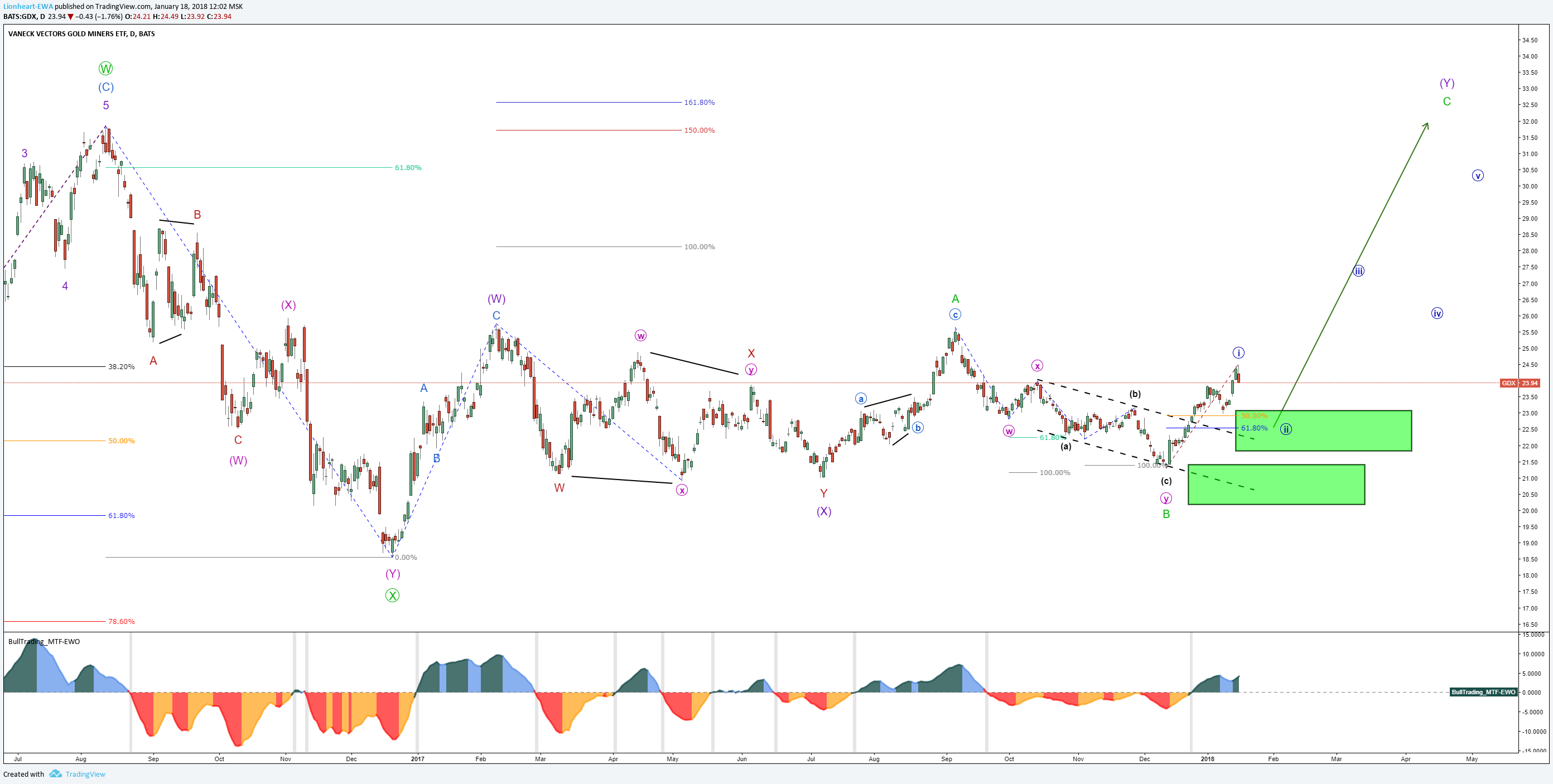Select the magenta (X) label near November 2016

click(288, 305)
